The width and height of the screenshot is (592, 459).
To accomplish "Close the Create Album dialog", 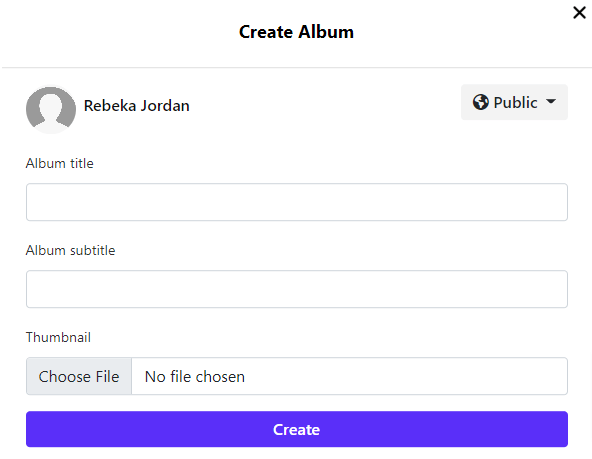I will 579,12.
